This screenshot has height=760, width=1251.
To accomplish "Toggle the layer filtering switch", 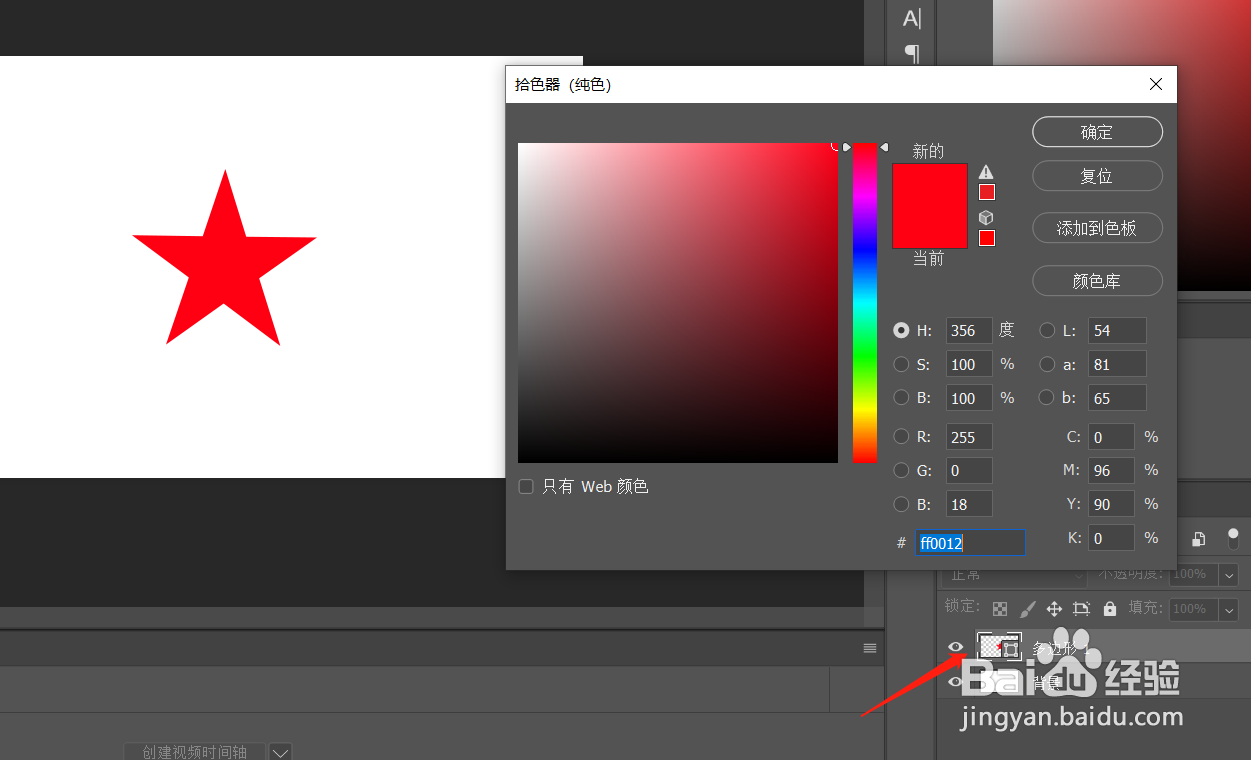I will click(1233, 539).
